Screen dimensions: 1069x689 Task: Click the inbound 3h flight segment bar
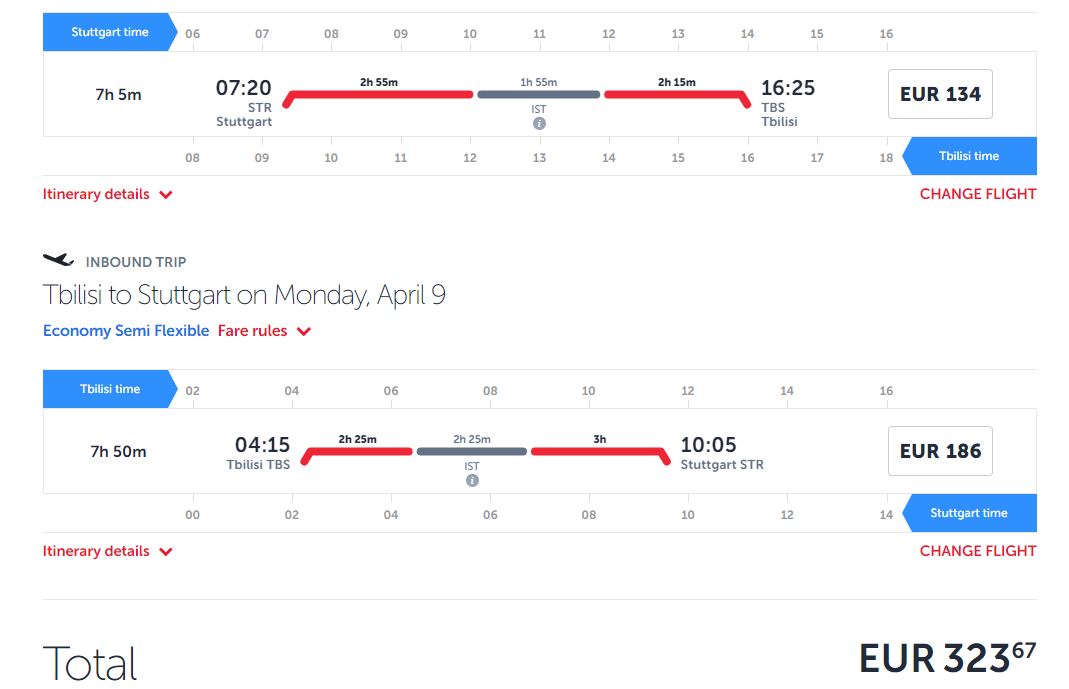[598, 452]
